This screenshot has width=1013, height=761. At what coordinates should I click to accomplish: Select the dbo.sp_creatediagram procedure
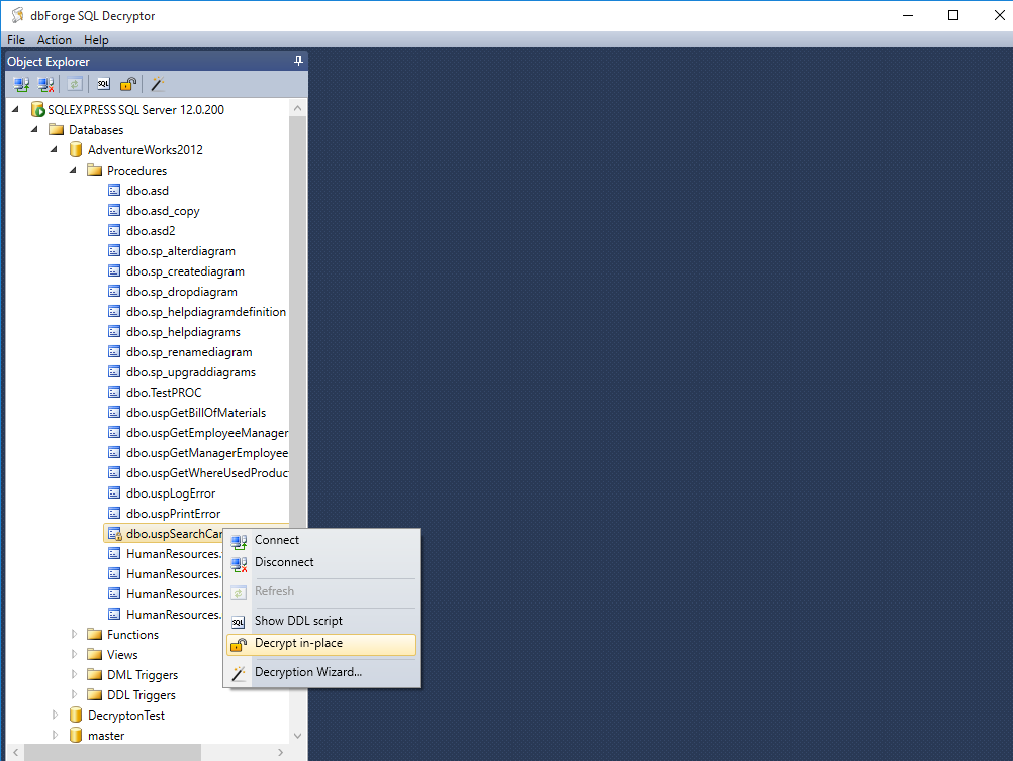(x=185, y=271)
